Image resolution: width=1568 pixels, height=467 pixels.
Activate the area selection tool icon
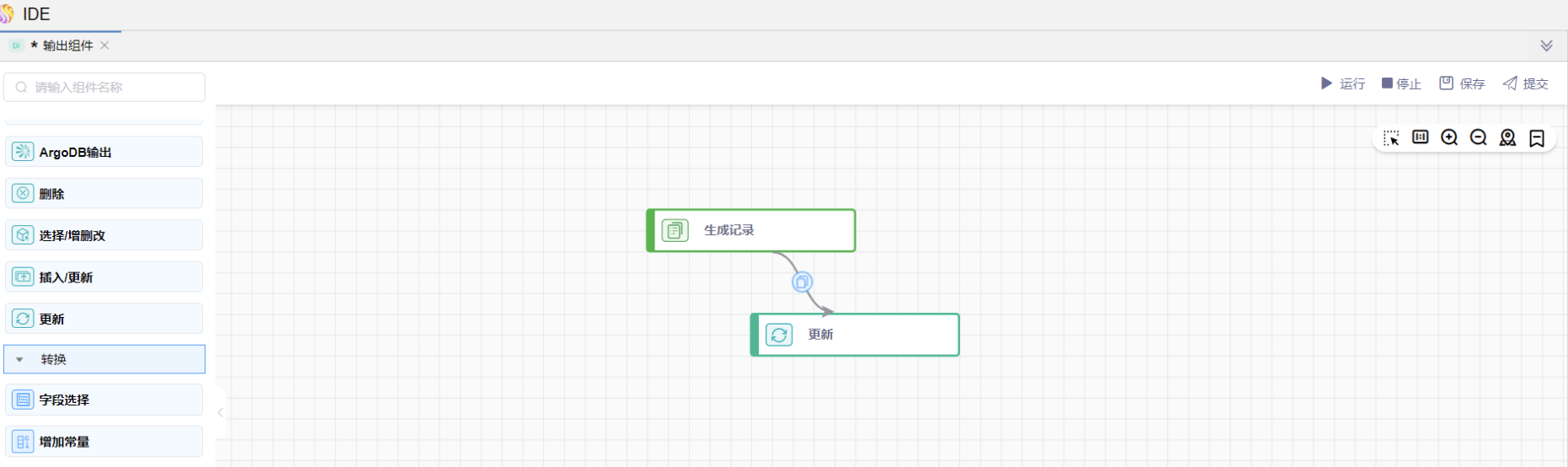click(1391, 137)
